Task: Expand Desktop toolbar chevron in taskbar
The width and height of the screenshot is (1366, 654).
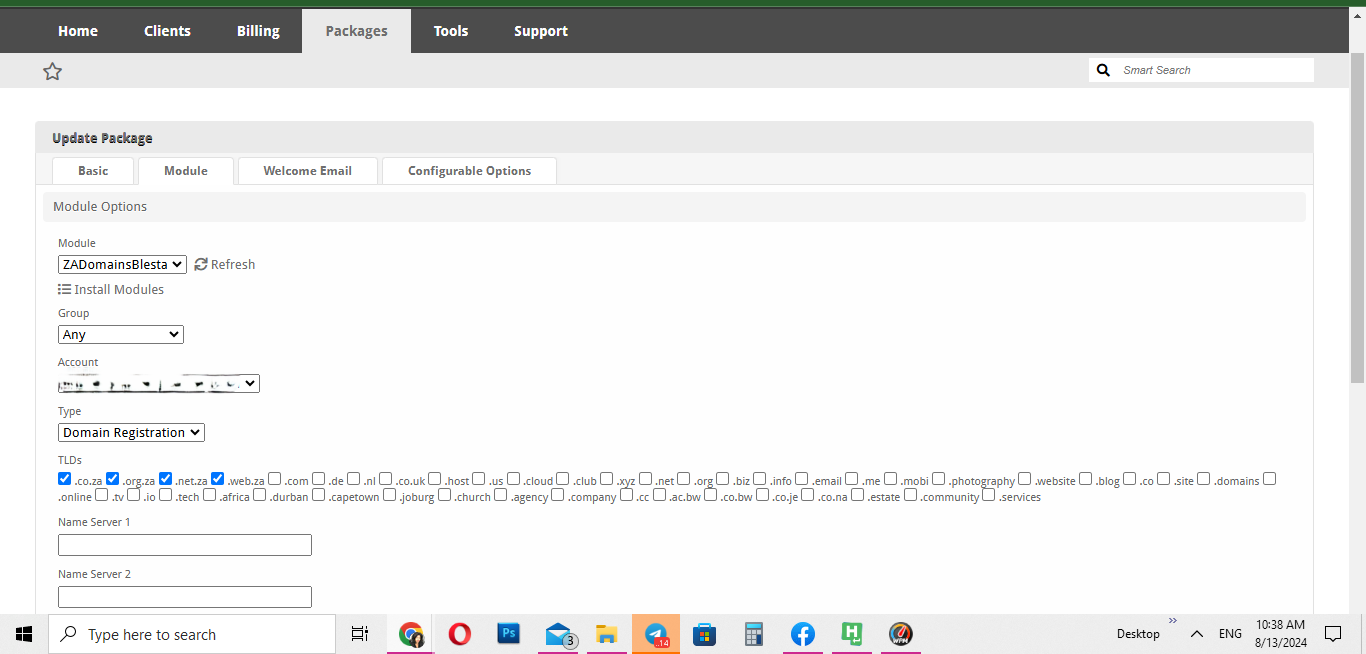Action: click(1173, 621)
